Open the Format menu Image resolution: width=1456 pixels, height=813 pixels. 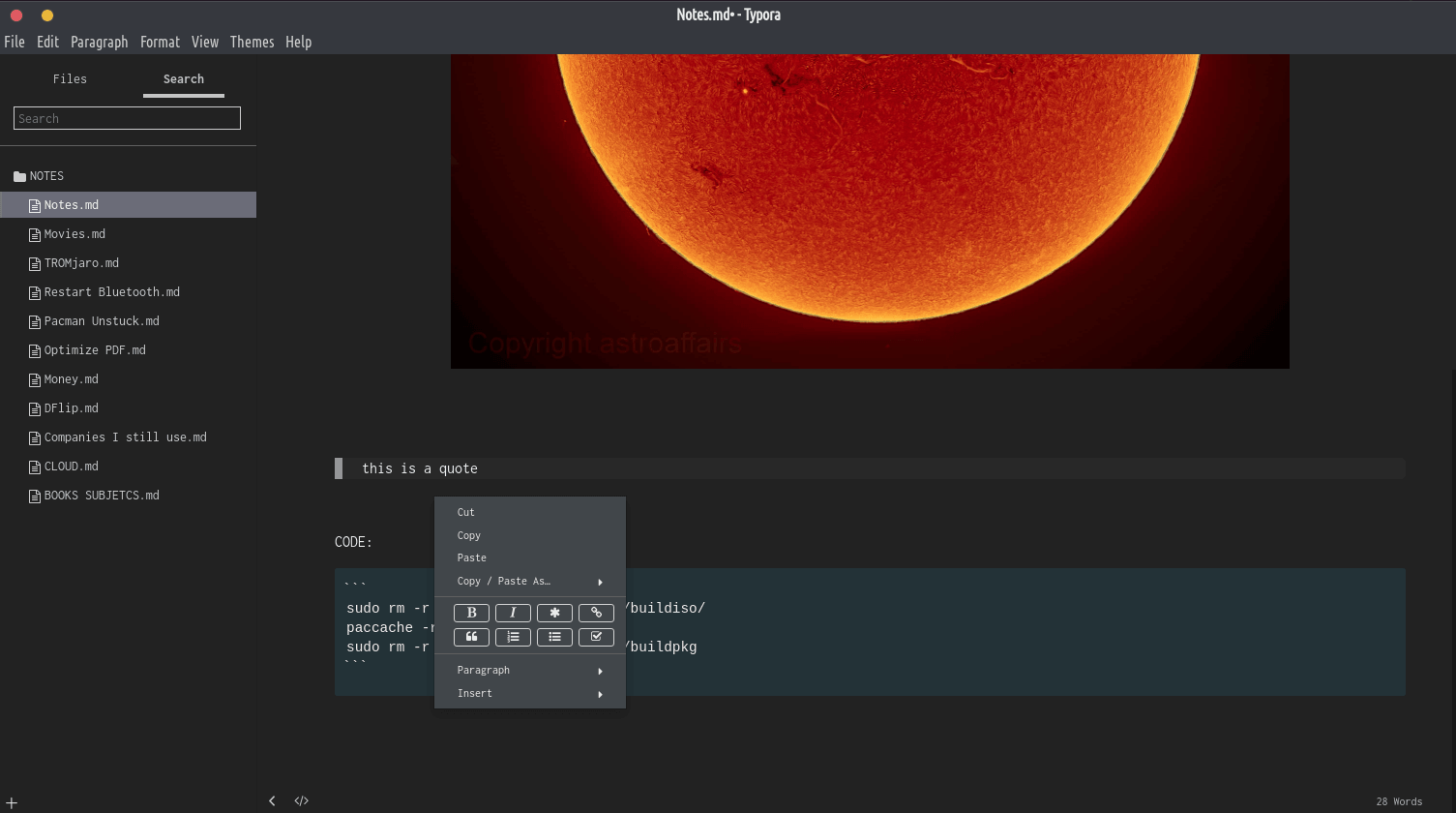pyautogui.click(x=161, y=42)
